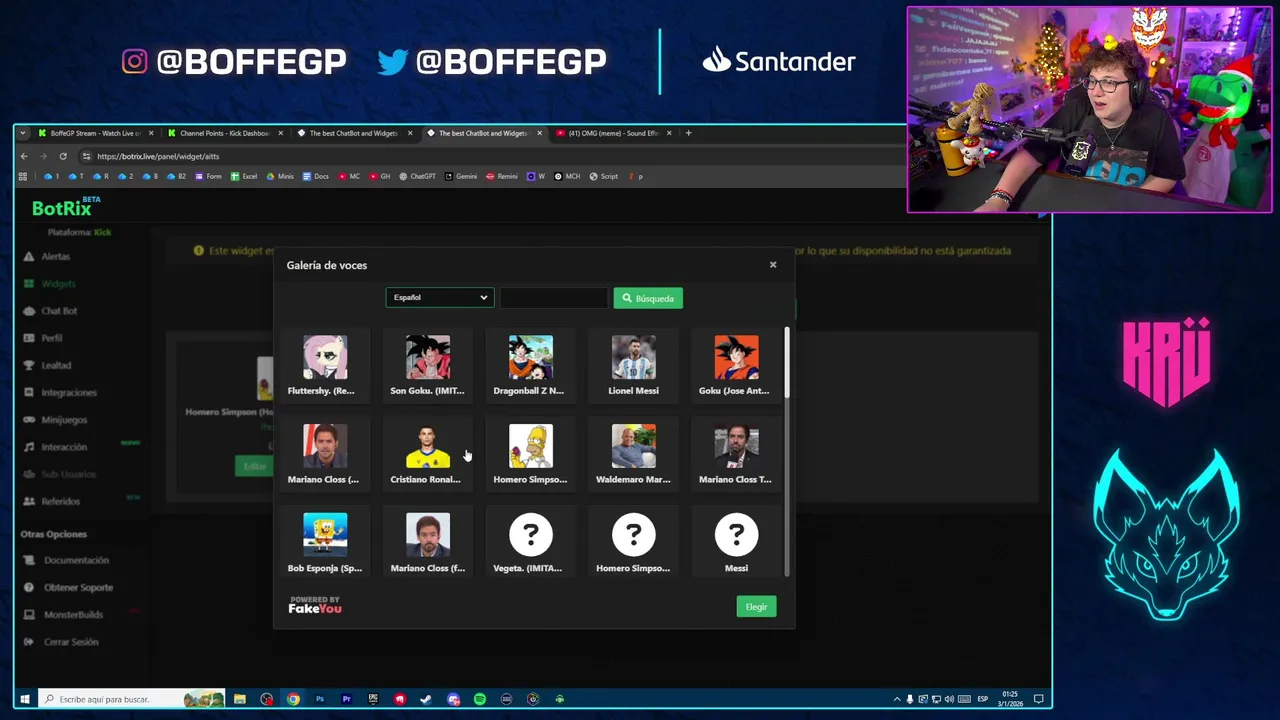1280x720 pixels.
Task: Open the ChatGPT bookmark
Action: click(417, 176)
